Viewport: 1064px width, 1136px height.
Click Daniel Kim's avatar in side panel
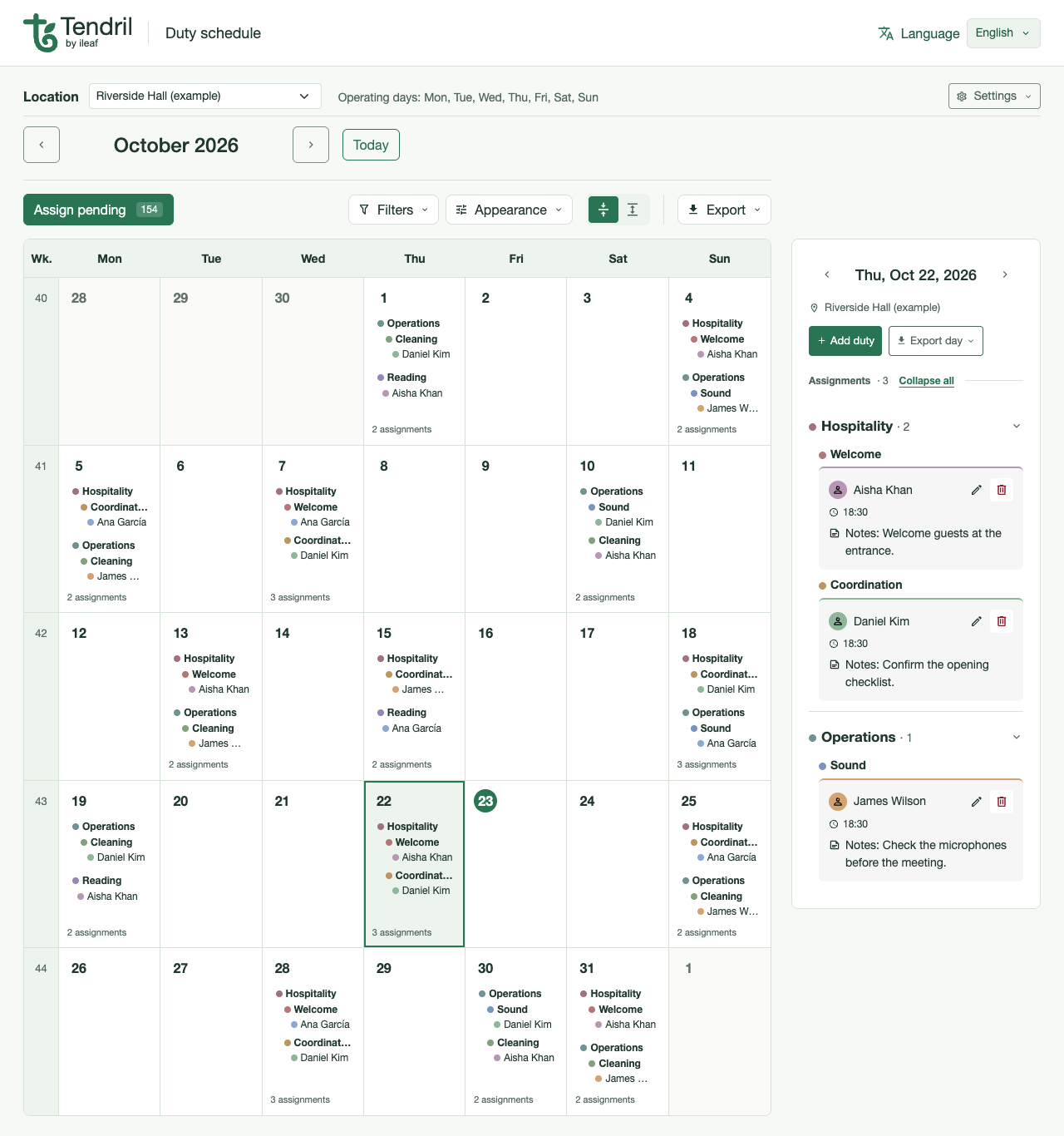click(x=838, y=621)
